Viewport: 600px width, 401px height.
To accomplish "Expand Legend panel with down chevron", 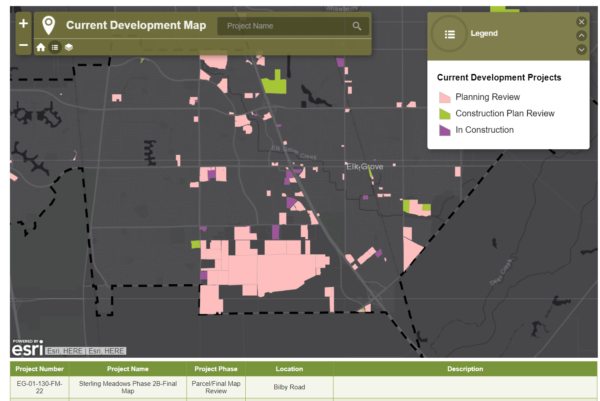I will click(581, 50).
